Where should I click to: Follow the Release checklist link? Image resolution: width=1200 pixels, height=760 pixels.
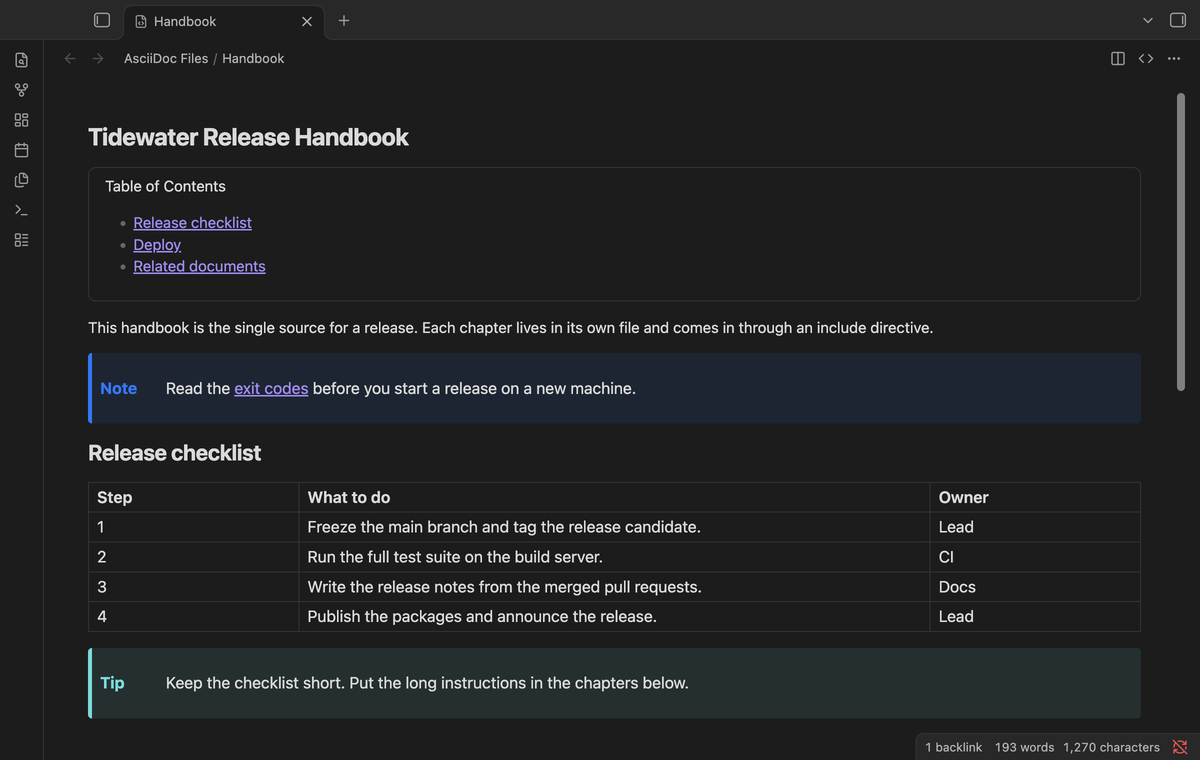(192, 222)
